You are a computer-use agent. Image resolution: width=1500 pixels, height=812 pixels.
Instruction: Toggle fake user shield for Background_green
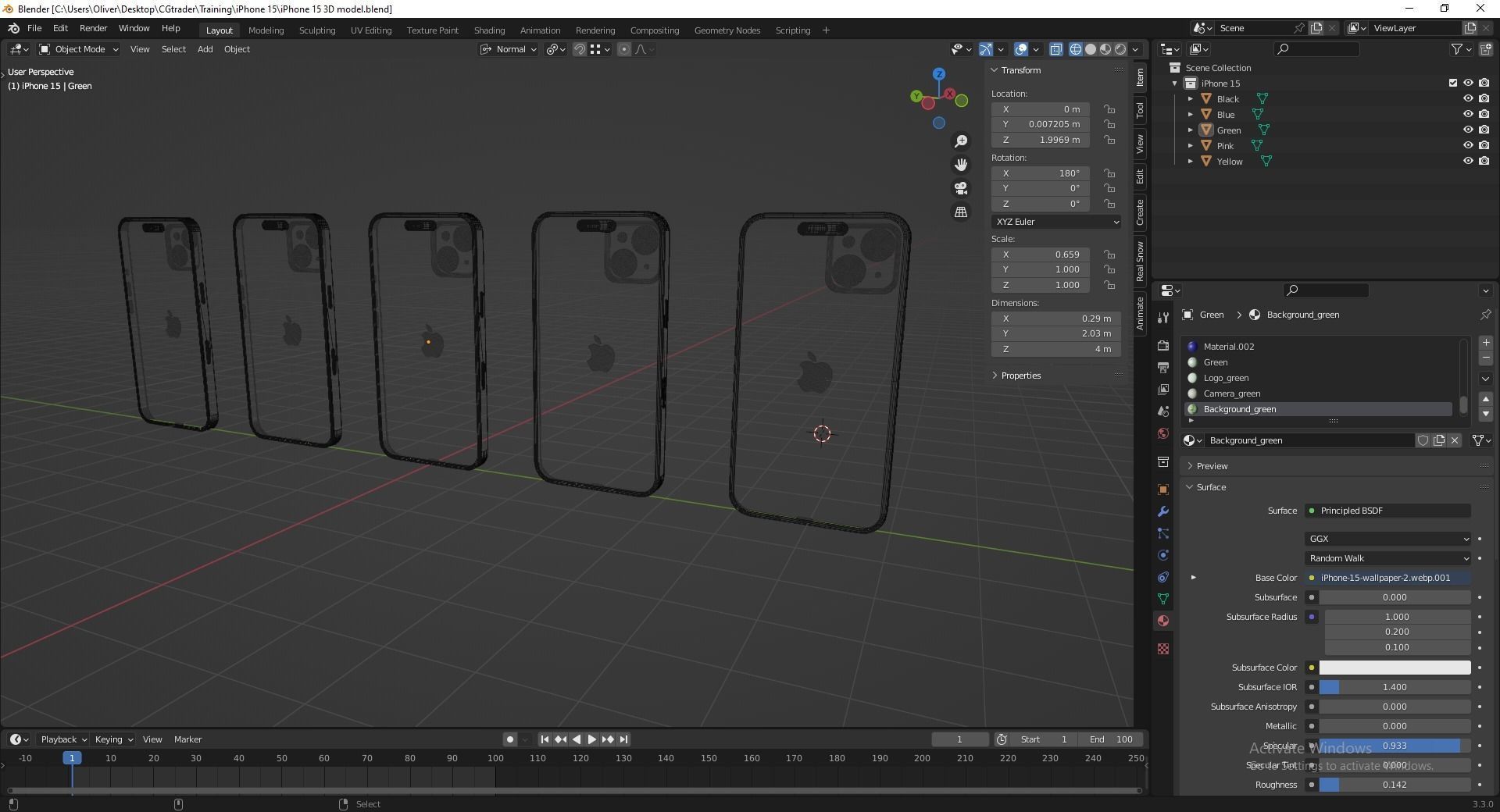[1423, 440]
